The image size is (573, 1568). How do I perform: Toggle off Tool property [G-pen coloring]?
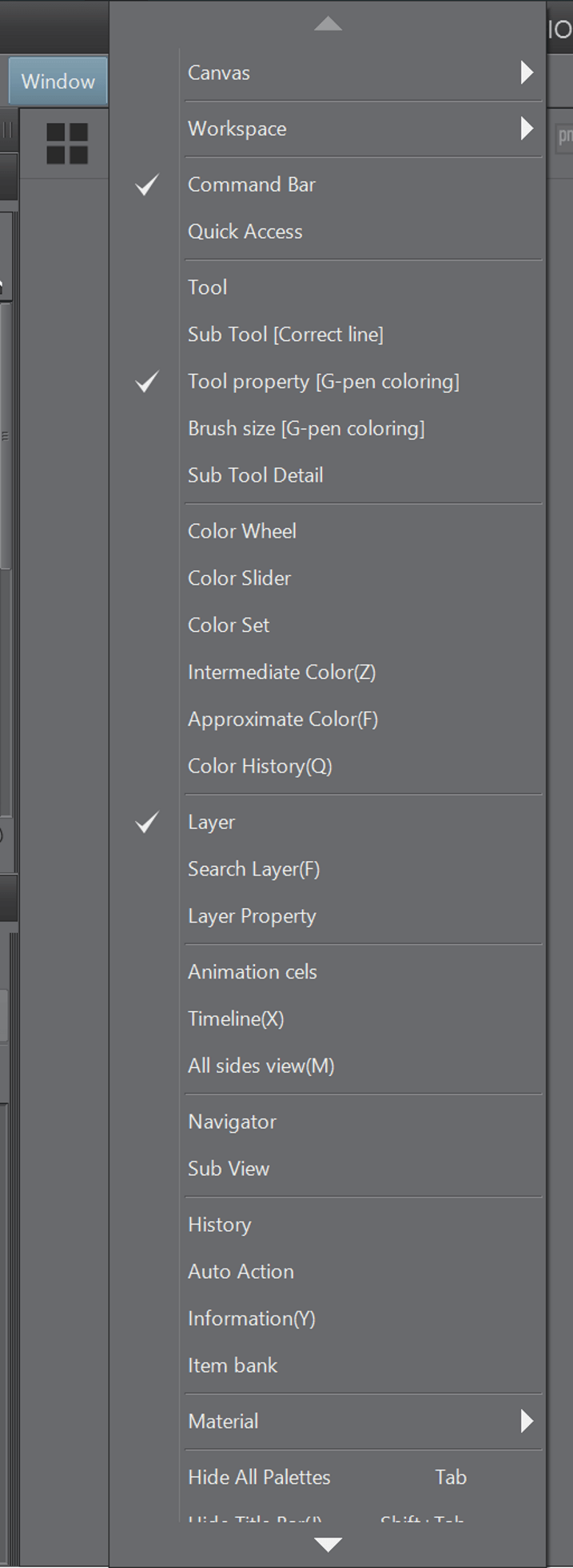(x=323, y=382)
